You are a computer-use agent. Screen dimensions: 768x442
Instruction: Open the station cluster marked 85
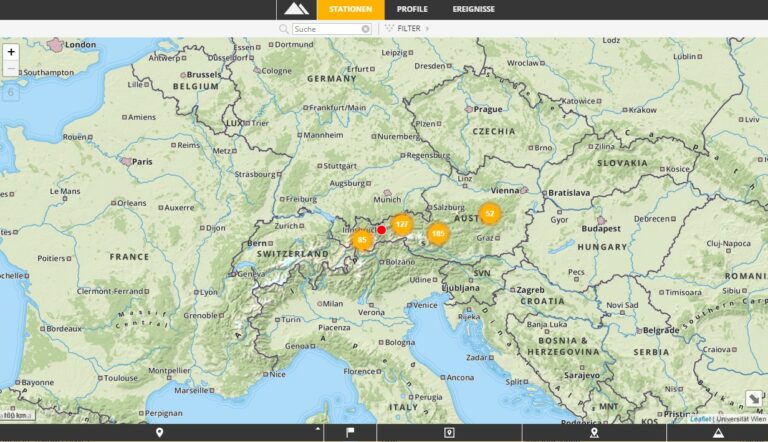point(362,240)
